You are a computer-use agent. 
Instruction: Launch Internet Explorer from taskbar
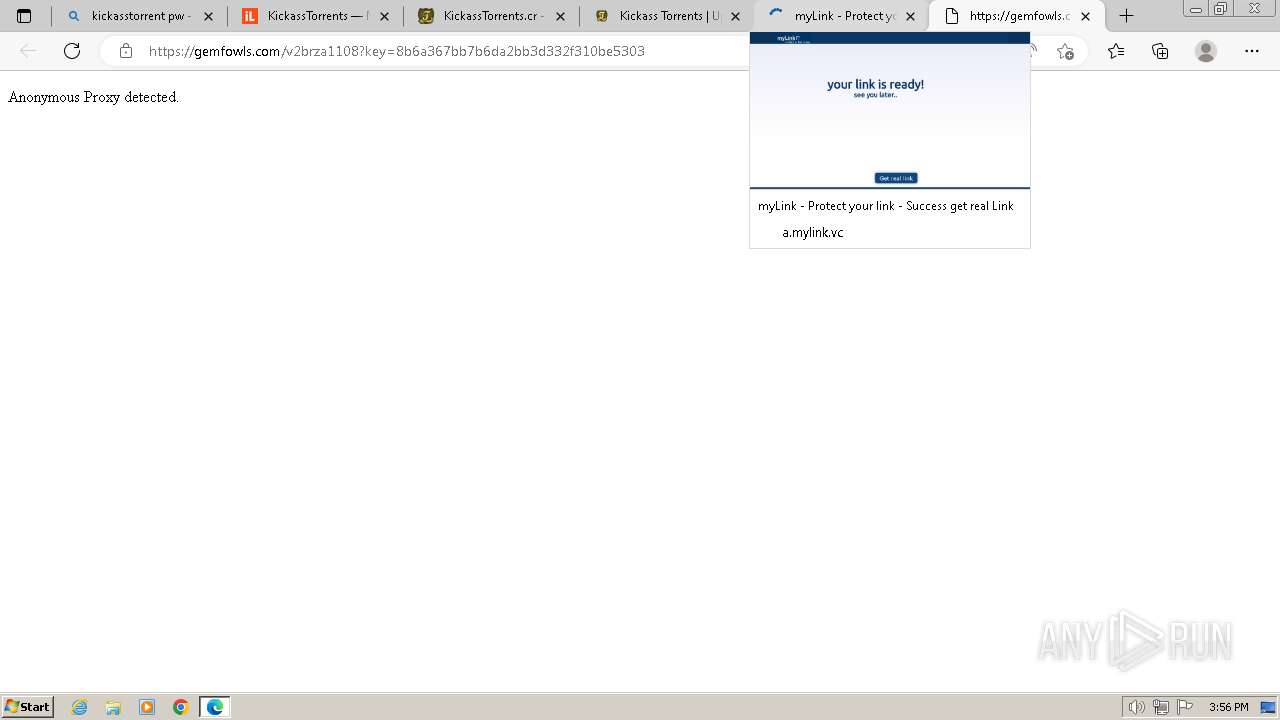[x=80, y=707]
